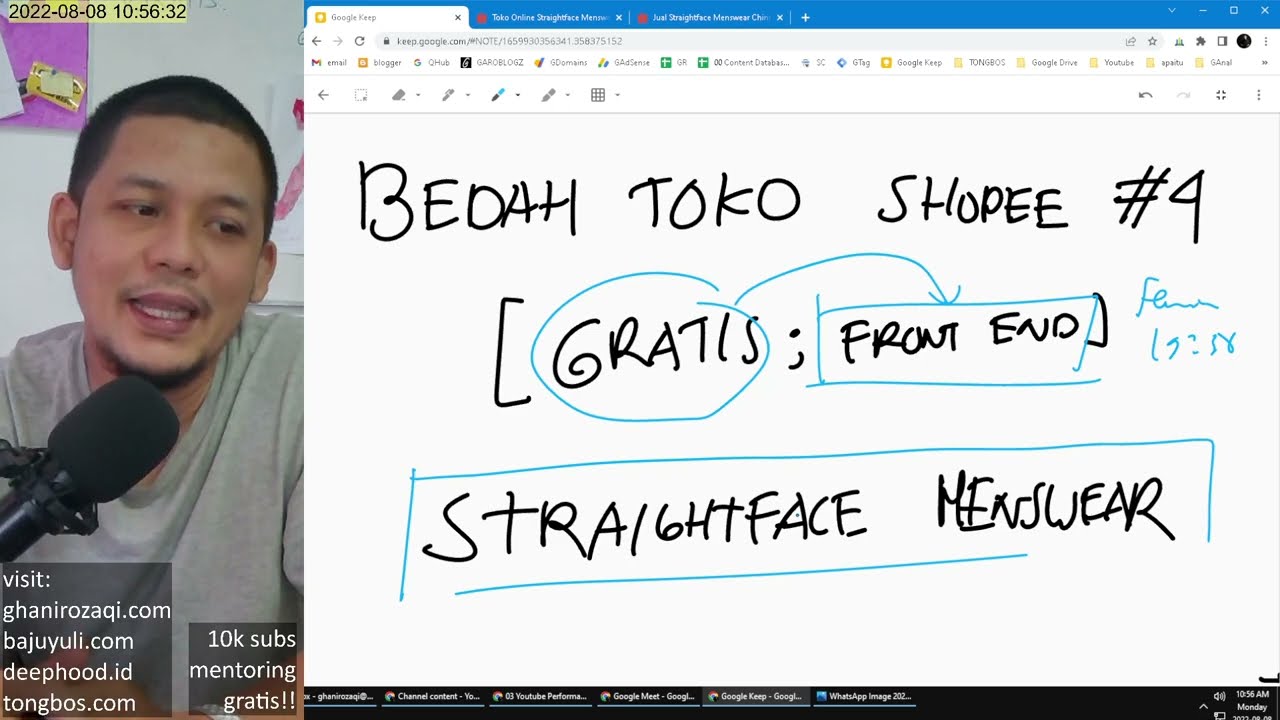This screenshot has width=1280, height=720.
Task: Open 03 Youtube Performance taskbar window
Action: pos(540,696)
